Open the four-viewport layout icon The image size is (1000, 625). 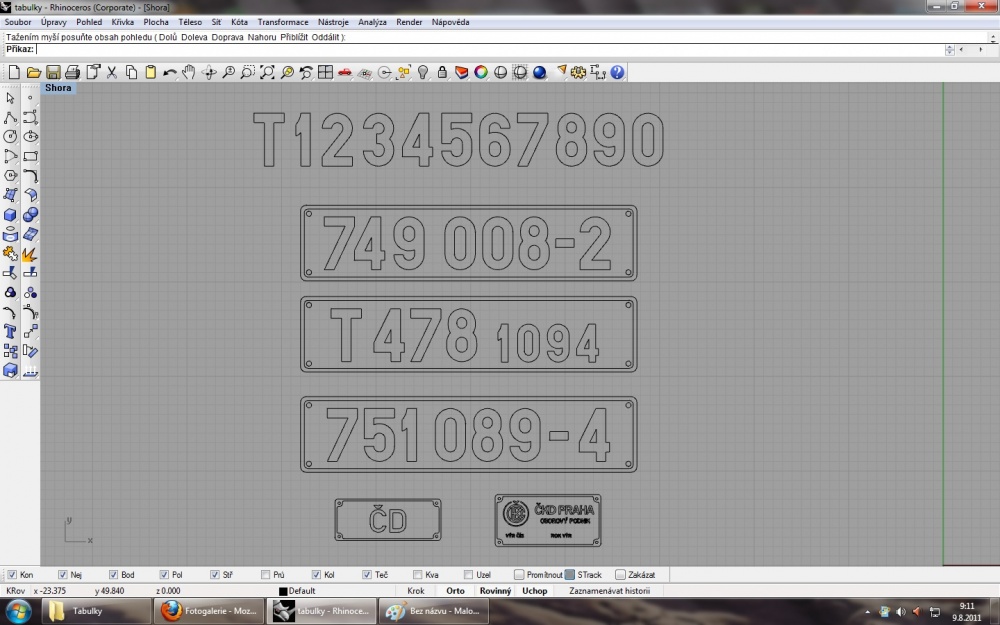(325, 72)
